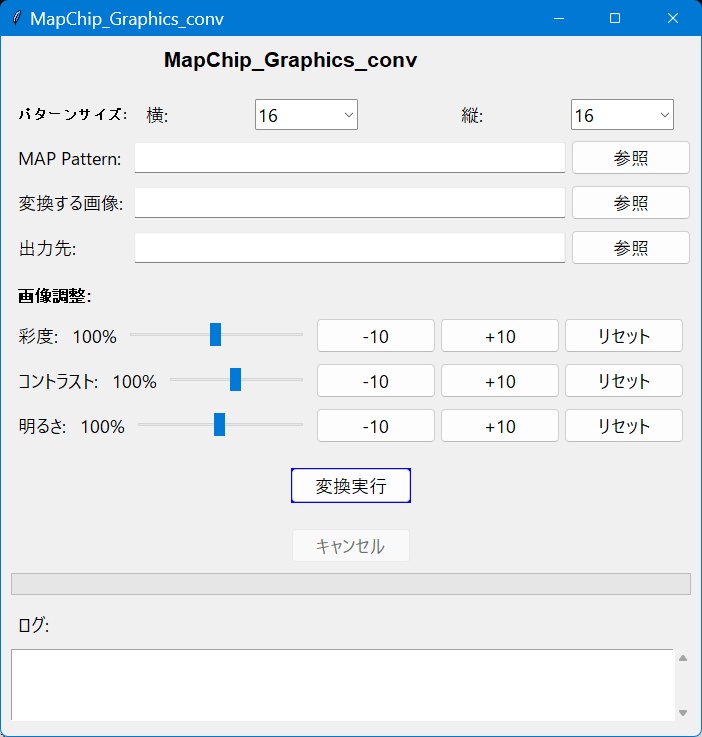Click the MAP Pattern path input field
Screen dimensions: 702x737
click(x=350, y=158)
